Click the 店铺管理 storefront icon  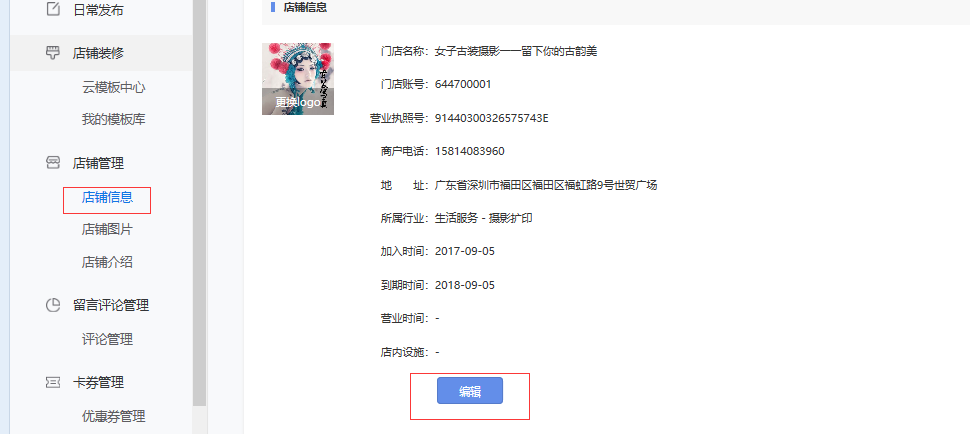[x=54, y=163]
